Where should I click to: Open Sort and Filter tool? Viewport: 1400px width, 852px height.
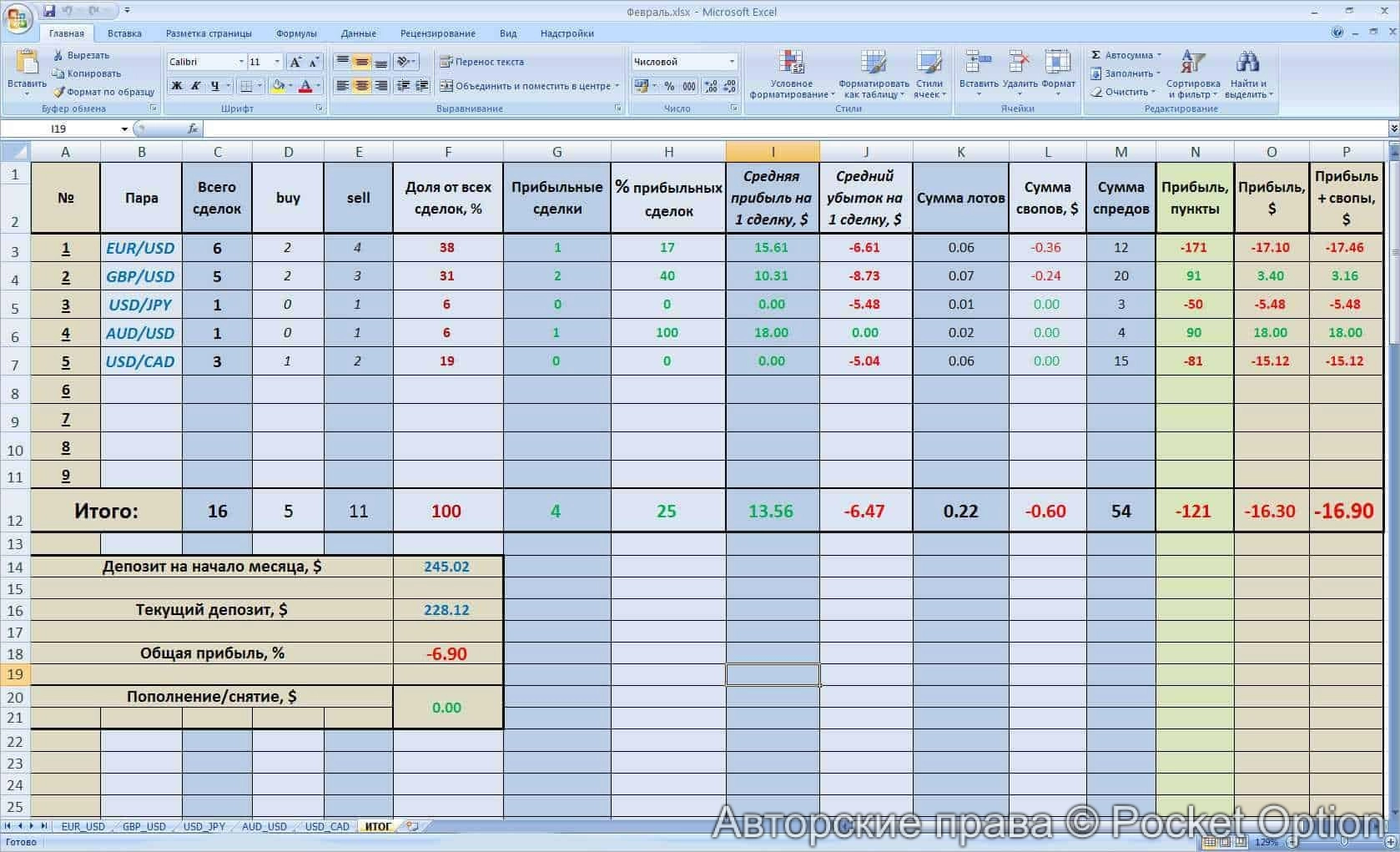coord(1192,73)
